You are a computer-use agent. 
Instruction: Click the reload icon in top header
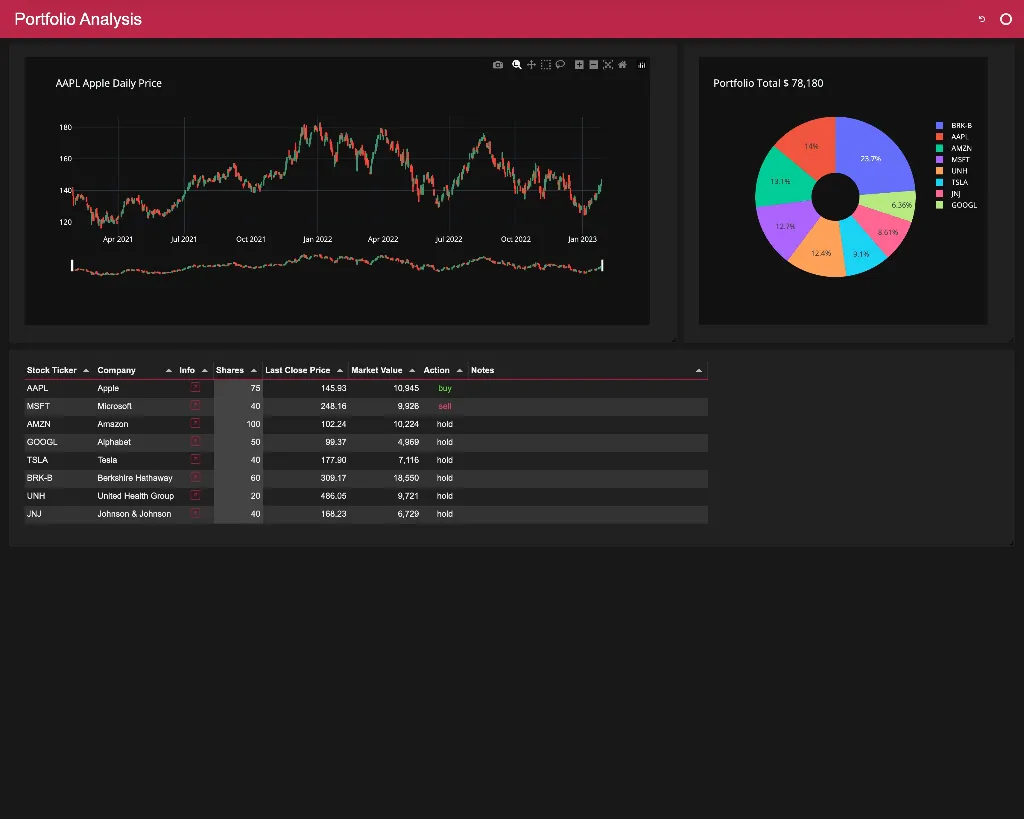point(981,19)
